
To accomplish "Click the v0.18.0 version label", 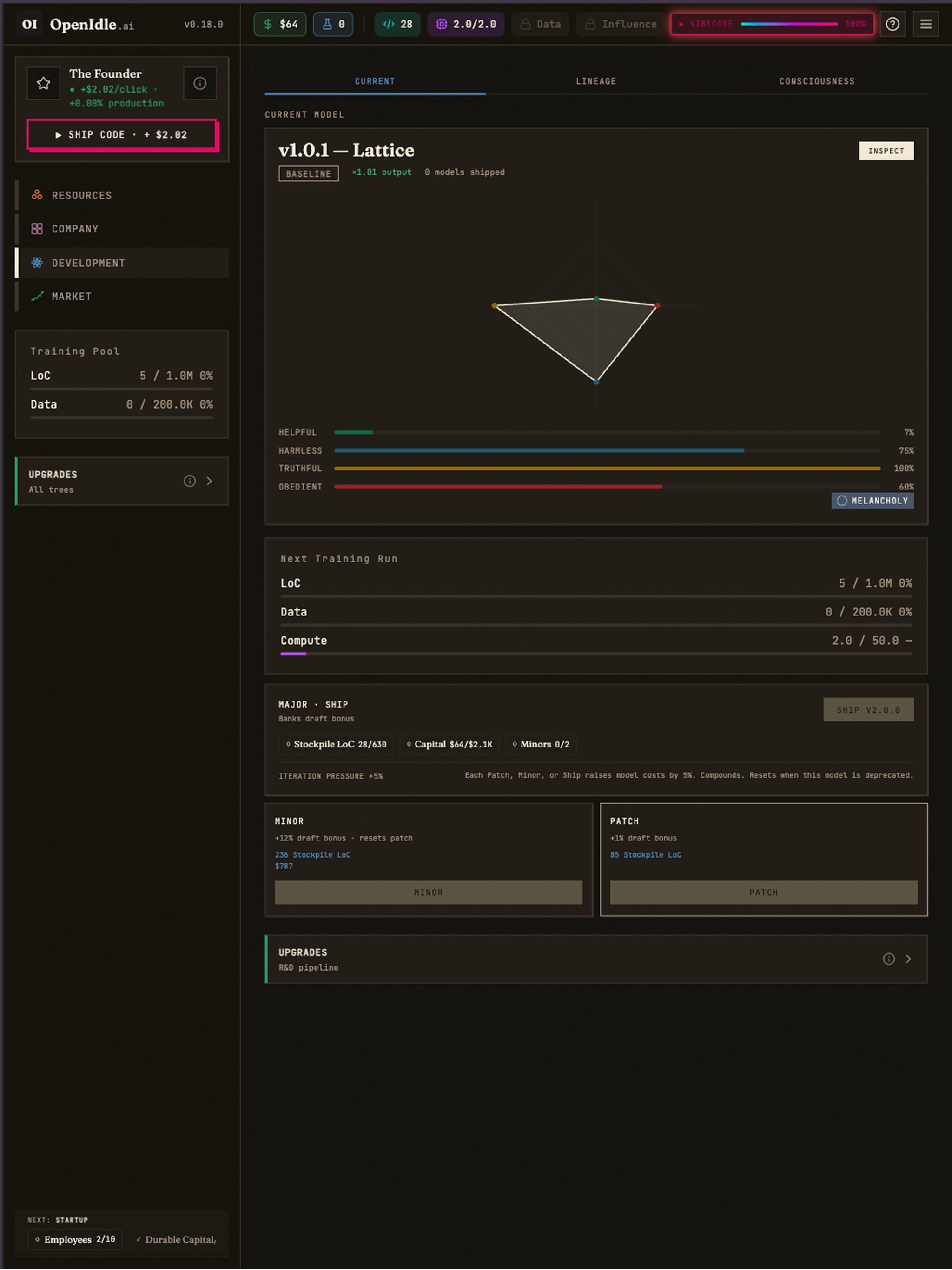I will point(203,25).
